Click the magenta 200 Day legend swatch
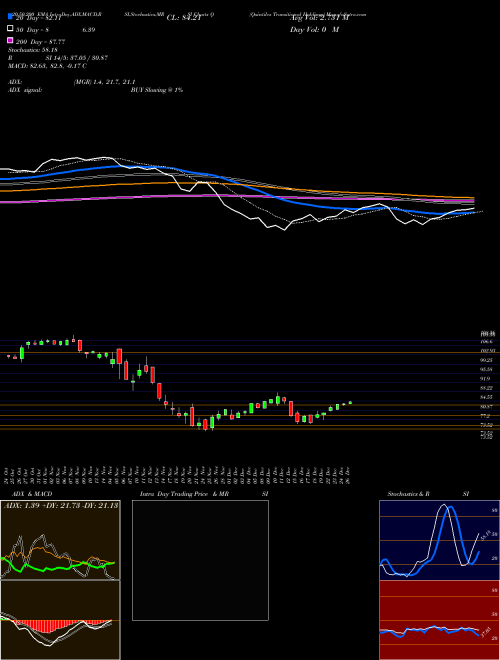The image size is (500, 660). 11,41
